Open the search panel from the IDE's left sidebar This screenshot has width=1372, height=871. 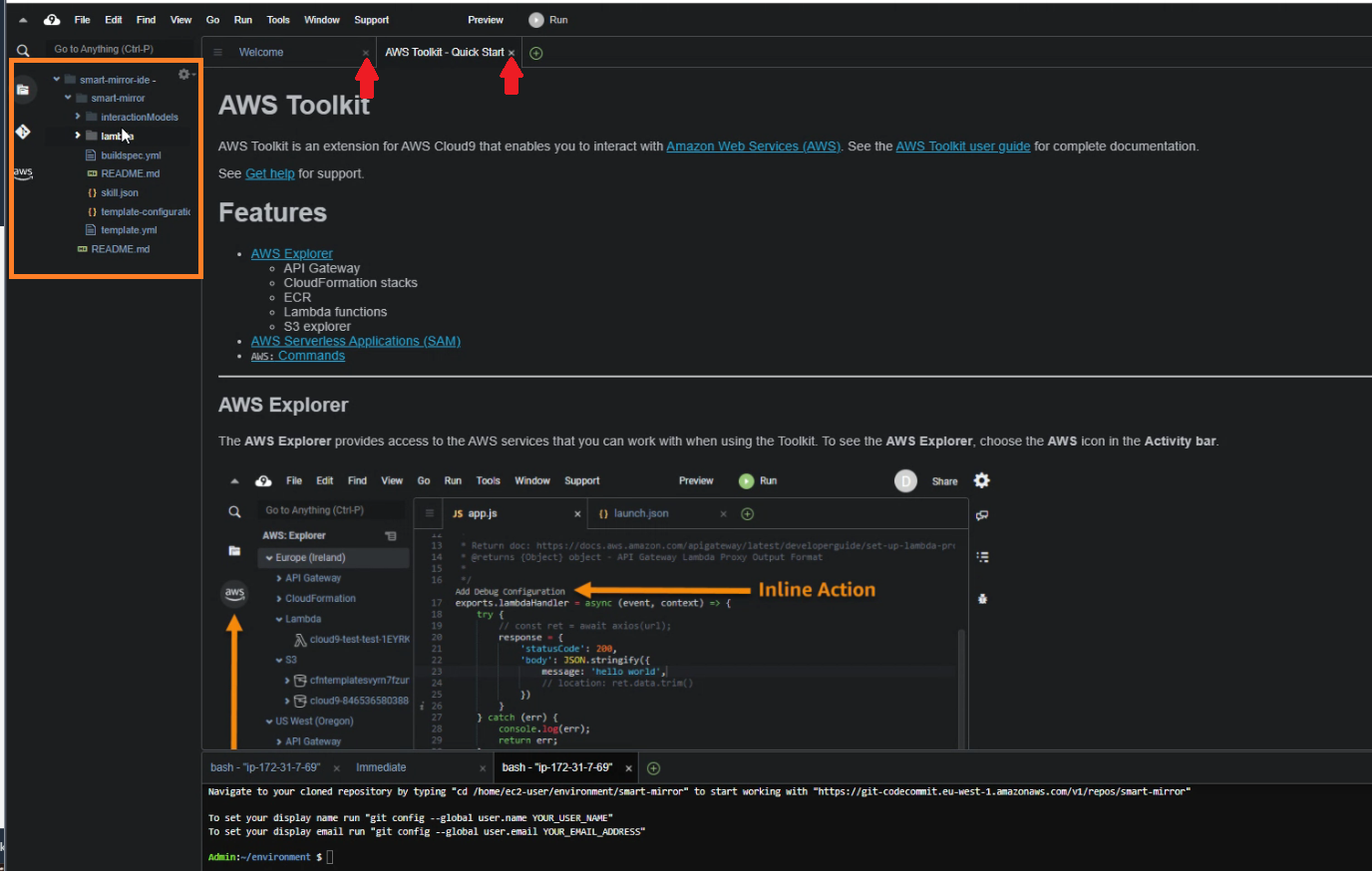pyautogui.click(x=23, y=50)
